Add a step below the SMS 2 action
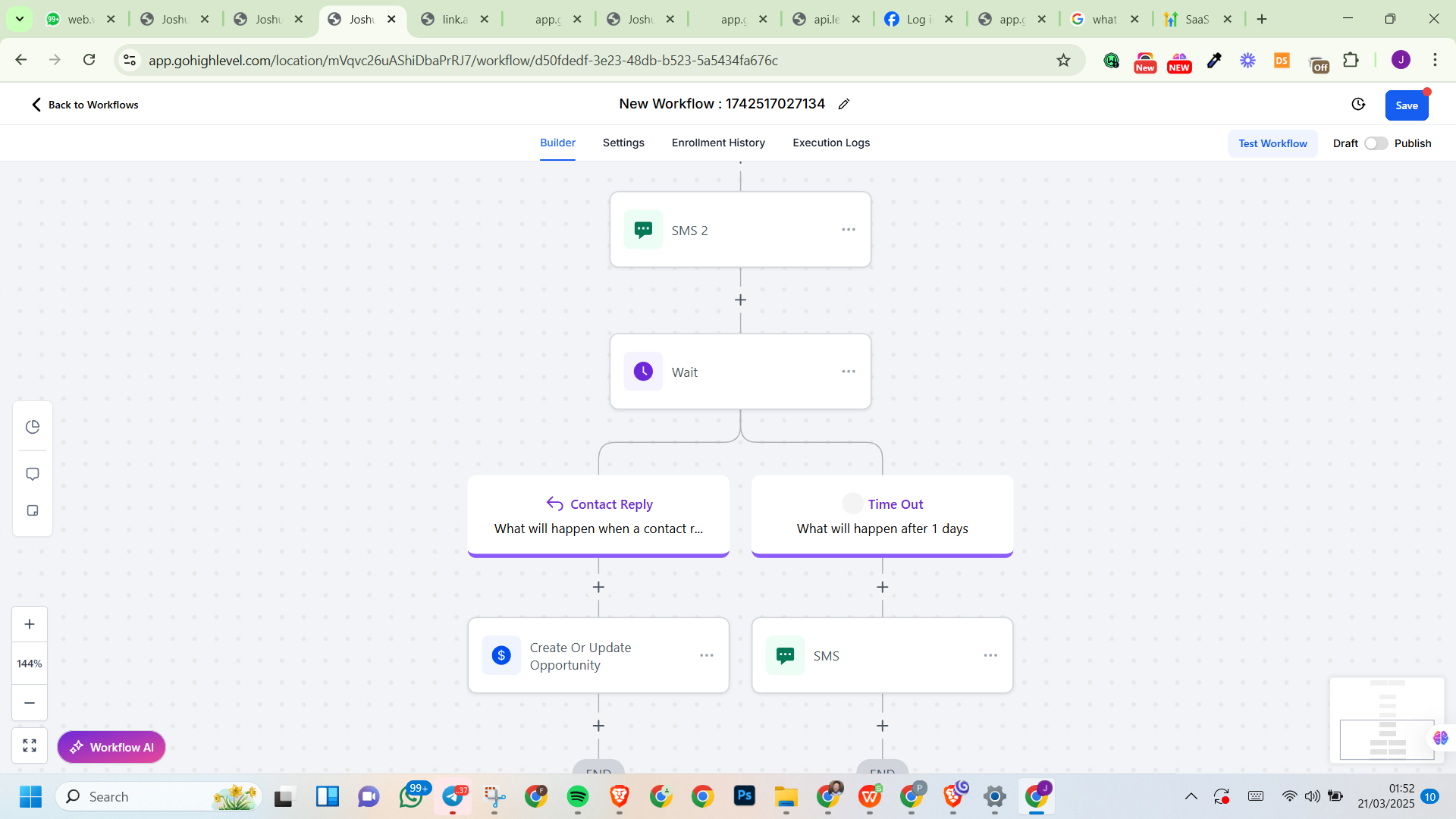 click(740, 300)
